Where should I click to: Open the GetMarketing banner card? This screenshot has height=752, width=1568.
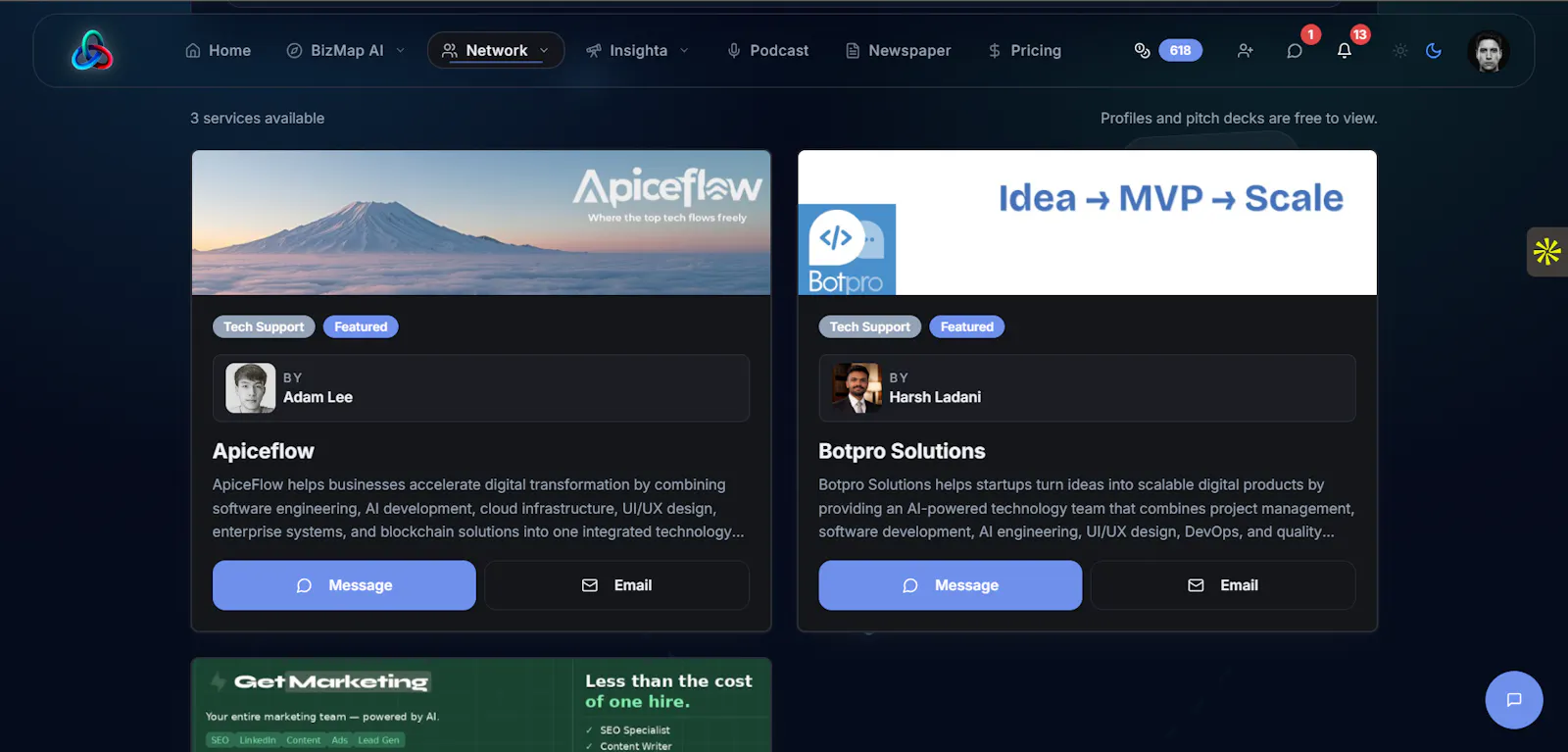[481, 705]
